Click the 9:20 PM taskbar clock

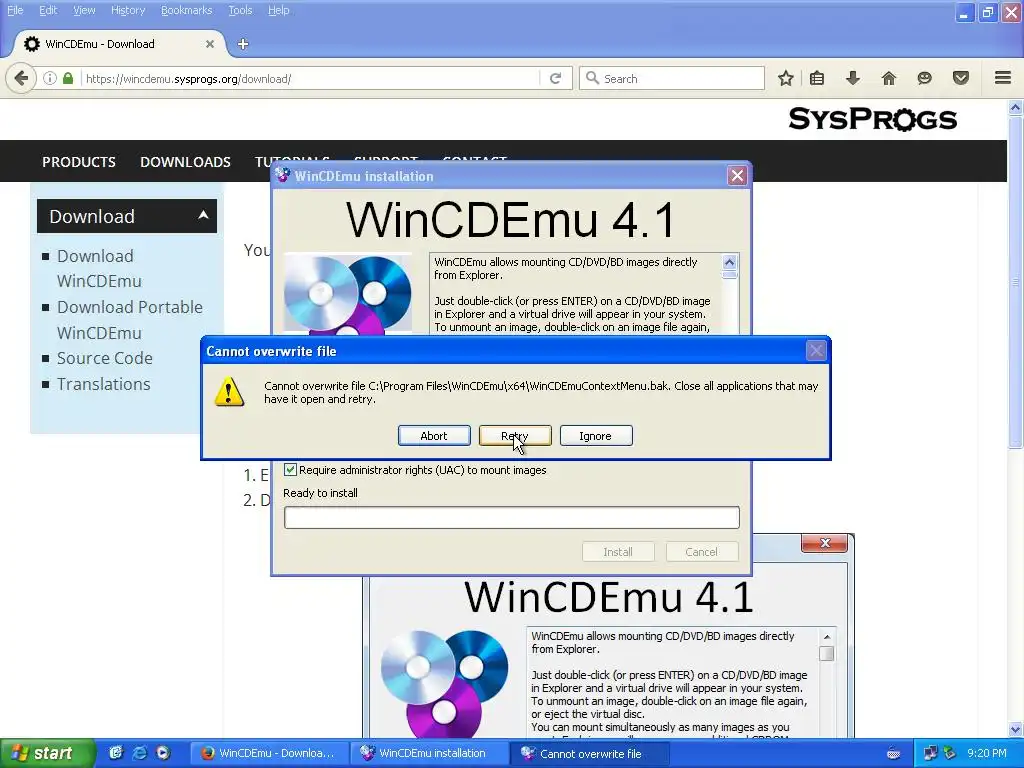click(987, 753)
